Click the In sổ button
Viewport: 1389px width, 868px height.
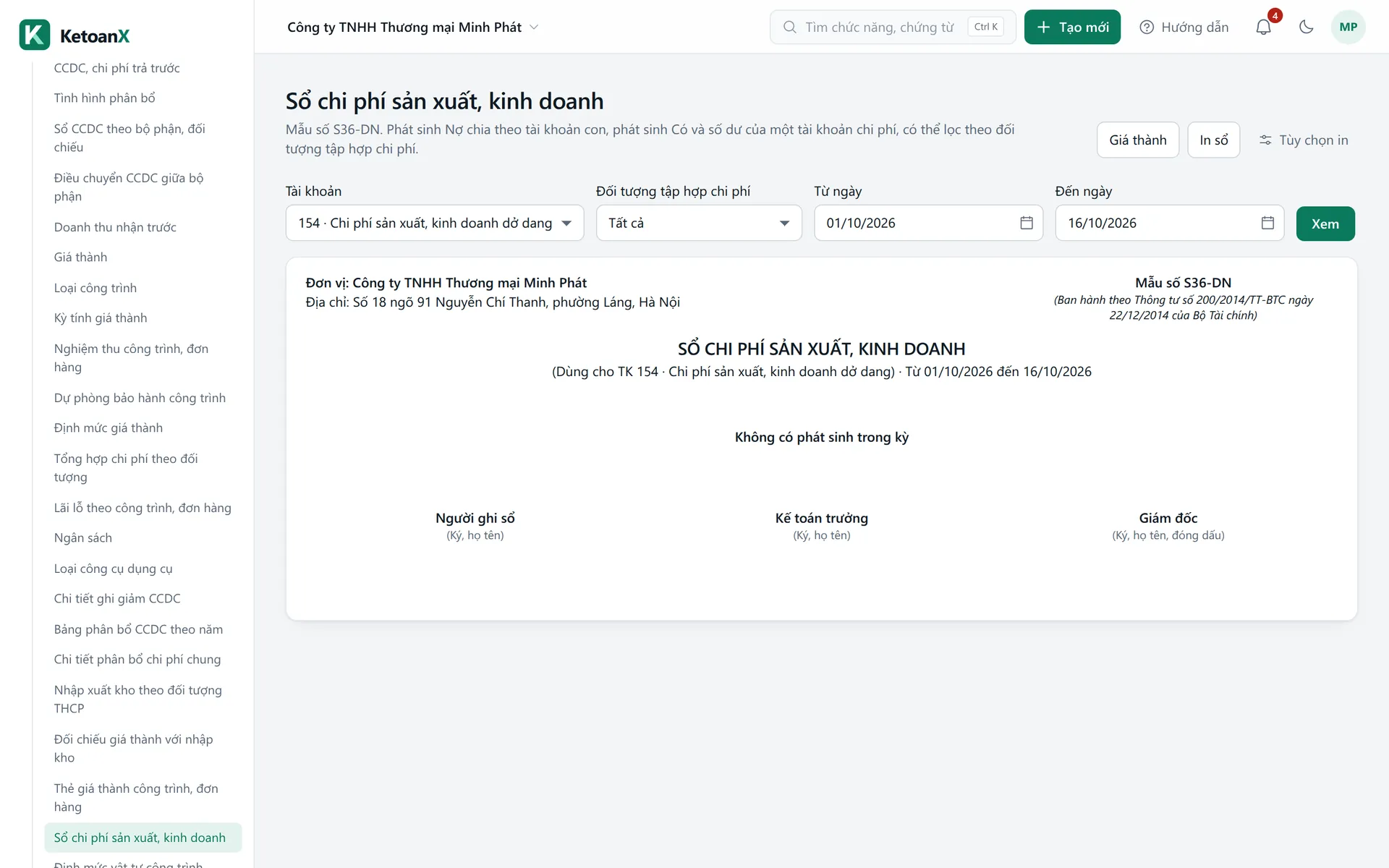1213,140
